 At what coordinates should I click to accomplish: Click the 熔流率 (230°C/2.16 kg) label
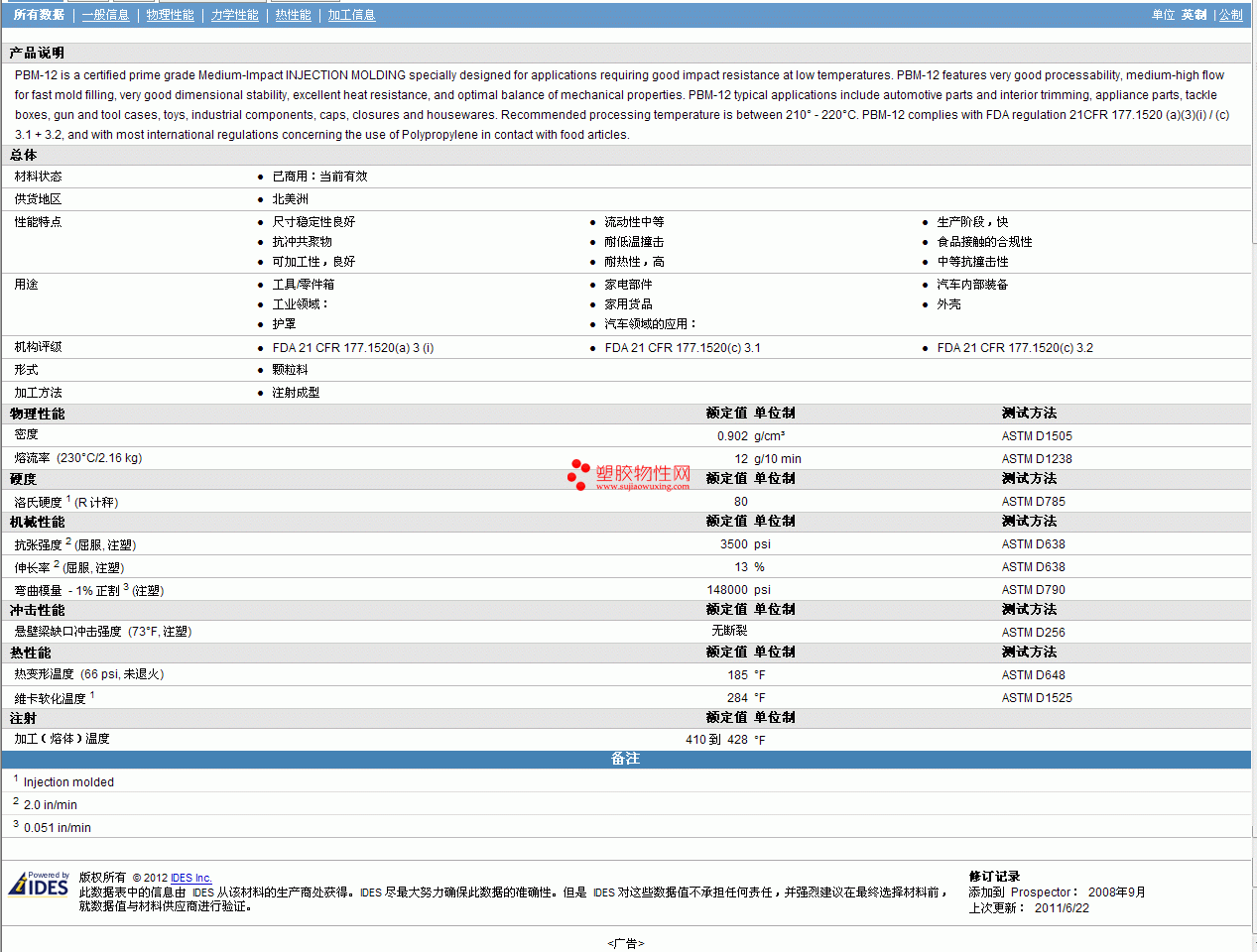(x=78, y=458)
